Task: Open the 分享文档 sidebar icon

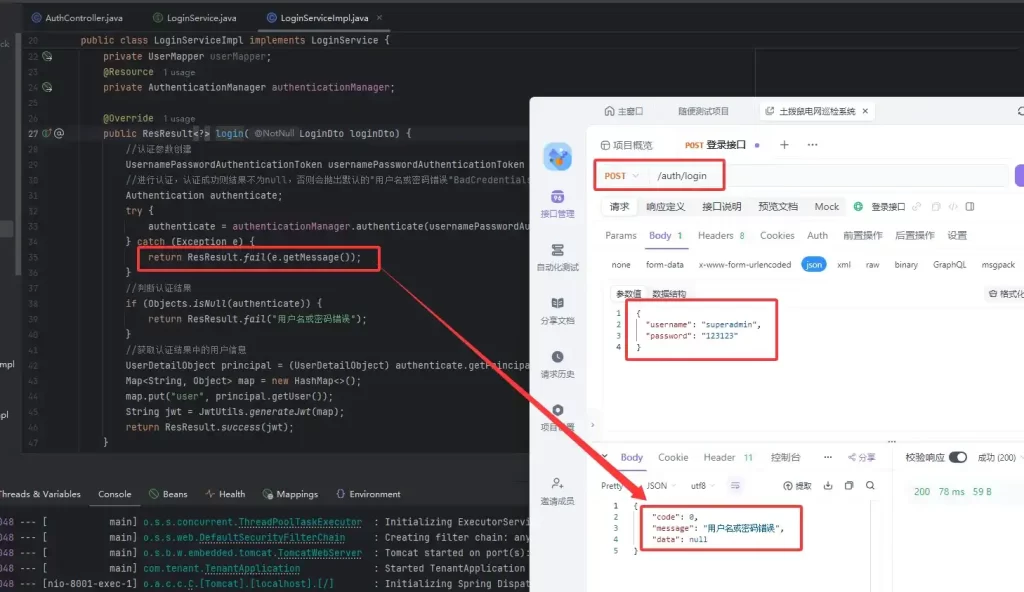Action: (x=557, y=310)
